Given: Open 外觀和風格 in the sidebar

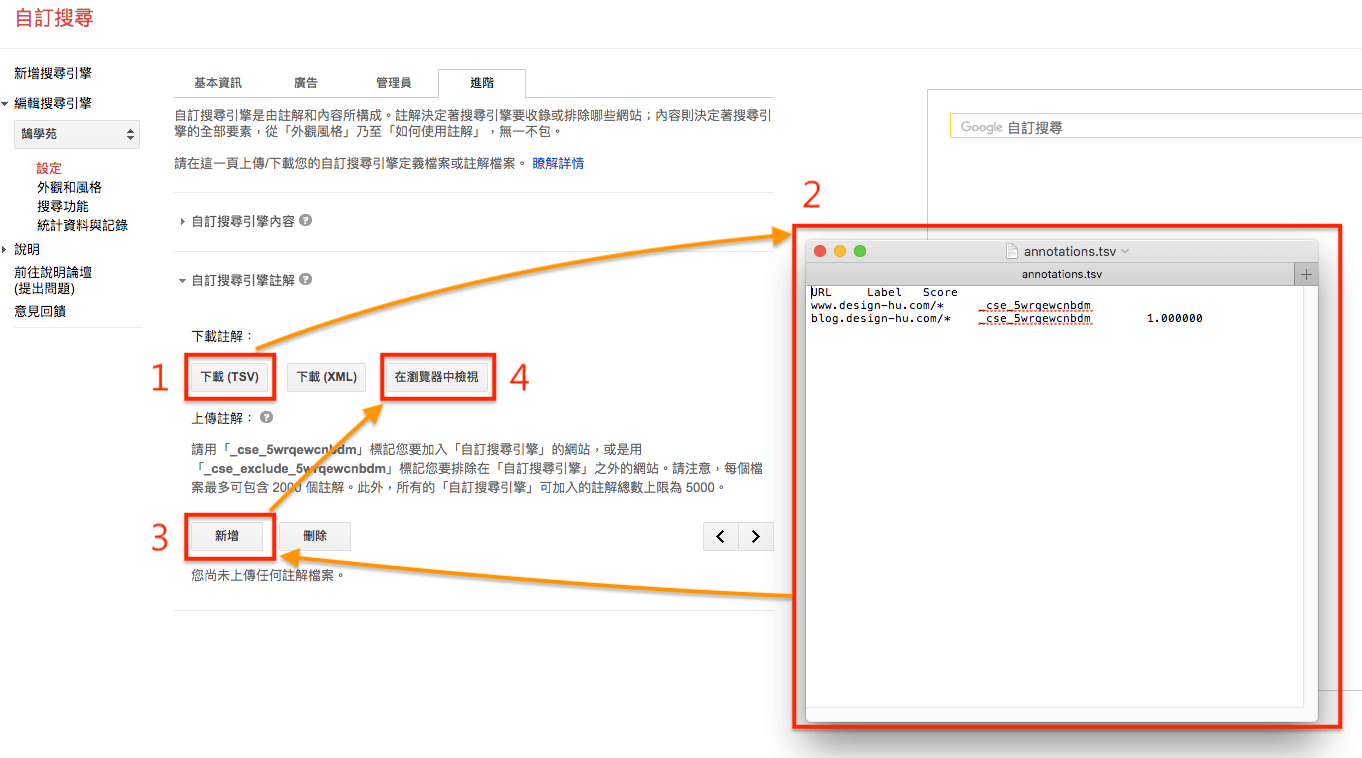Looking at the screenshot, I should (x=69, y=187).
